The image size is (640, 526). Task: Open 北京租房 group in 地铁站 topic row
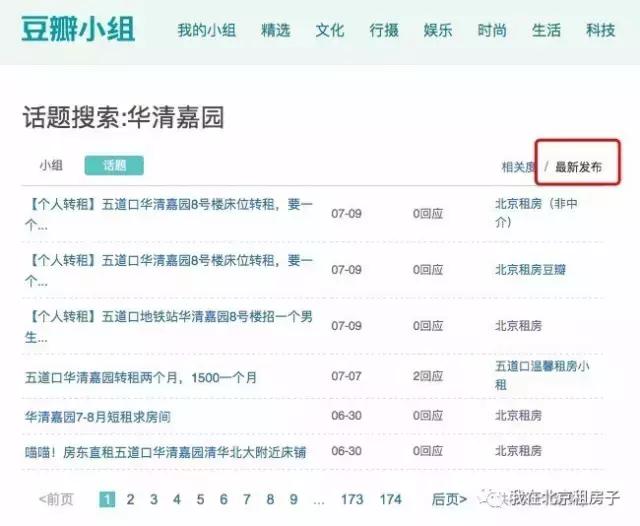coord(518,326)
